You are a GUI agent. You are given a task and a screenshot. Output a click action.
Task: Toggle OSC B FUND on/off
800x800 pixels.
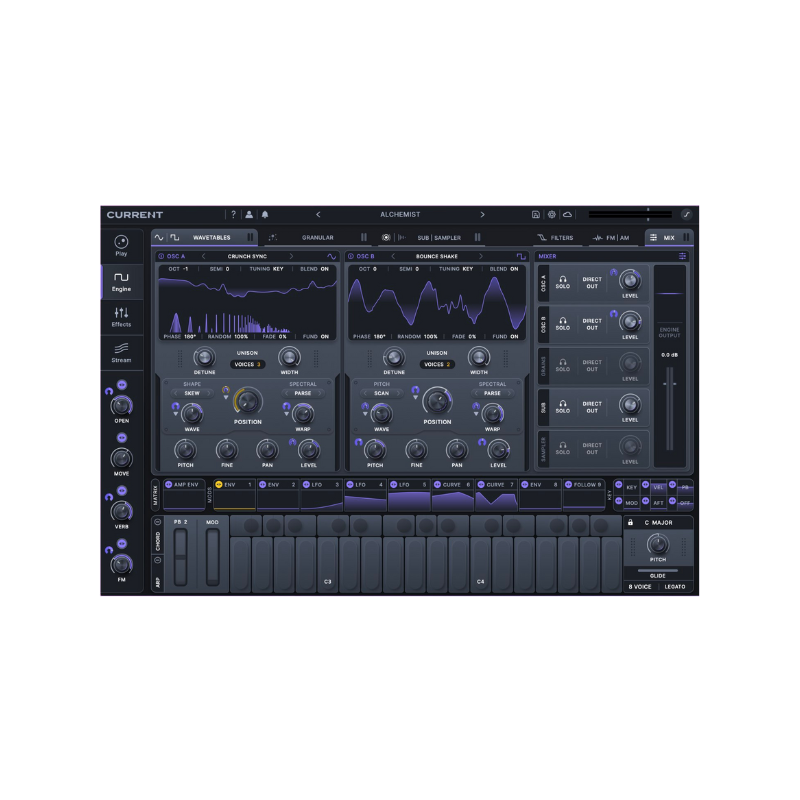[505, 337]
